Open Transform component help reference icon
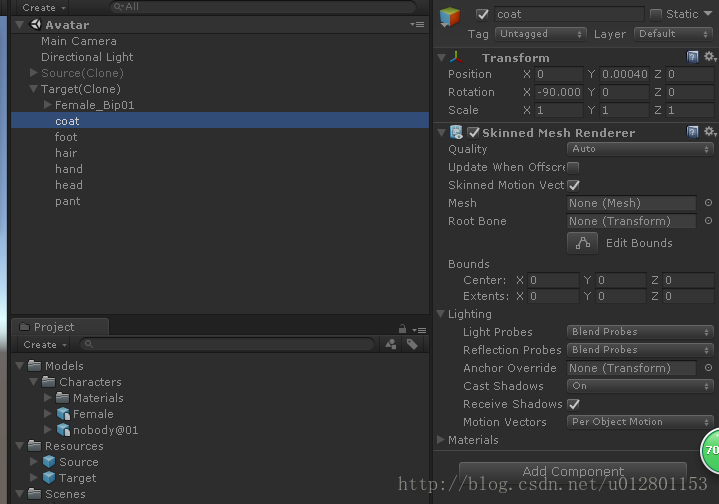719x504 pixels. point(692,57)
